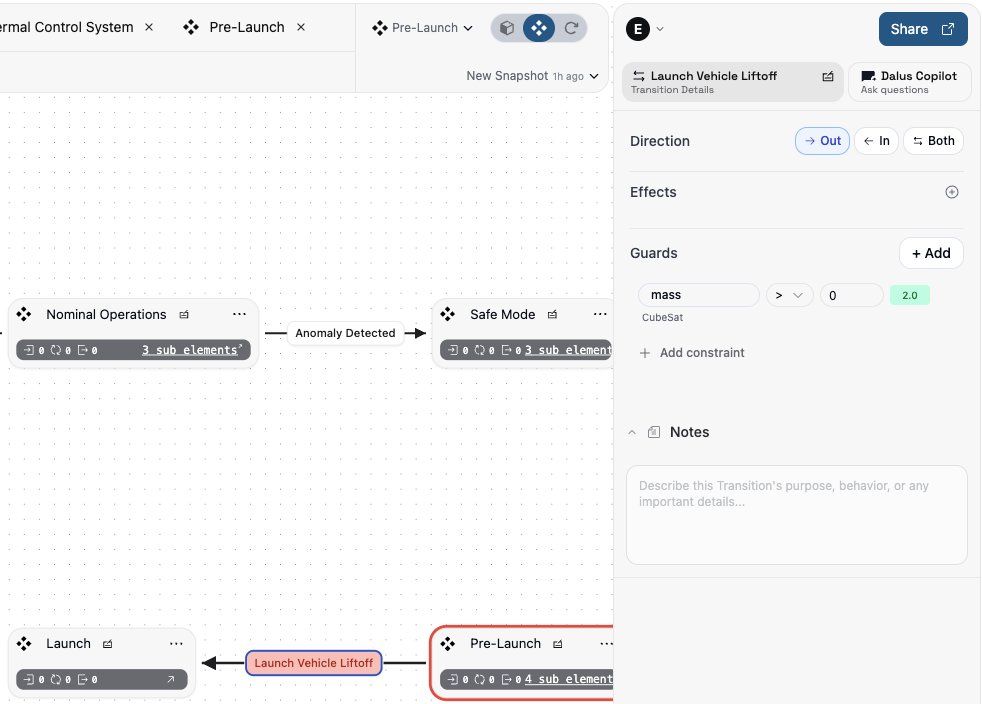The image size is (982, 704).
Task: Click into the Notes description text area
Action: coord(796,514)
